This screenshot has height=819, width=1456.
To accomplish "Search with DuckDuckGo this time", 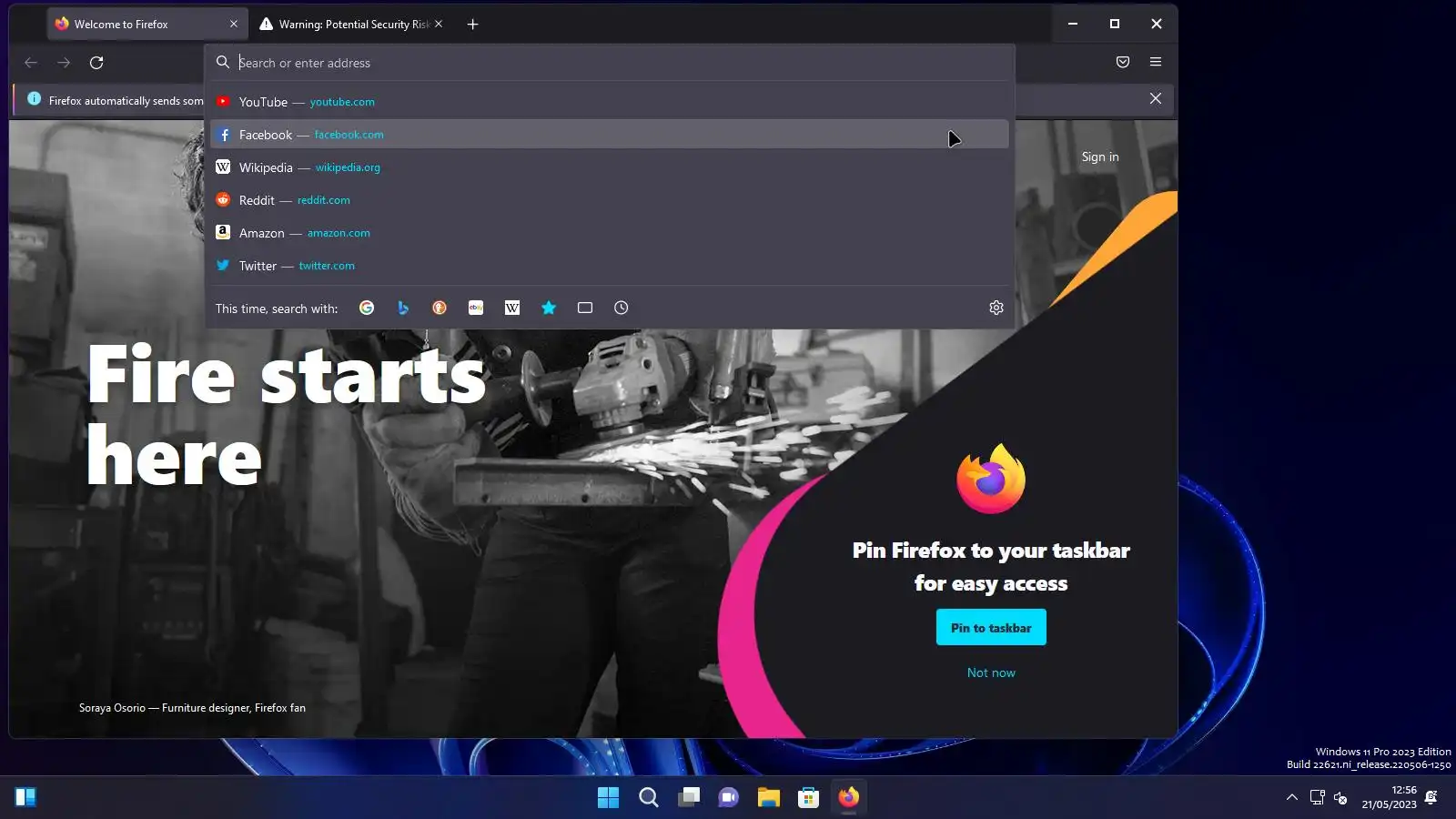I will [x=440, y=308].
